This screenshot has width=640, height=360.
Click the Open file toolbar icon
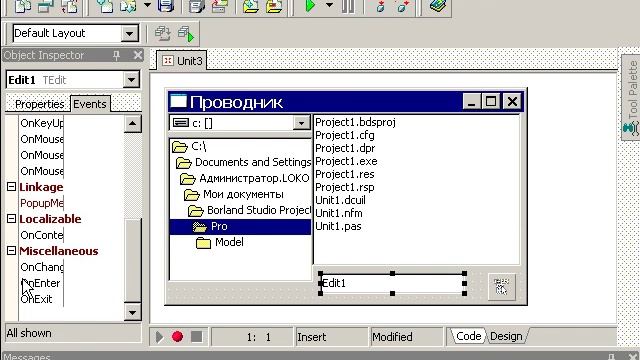[128, 6]
